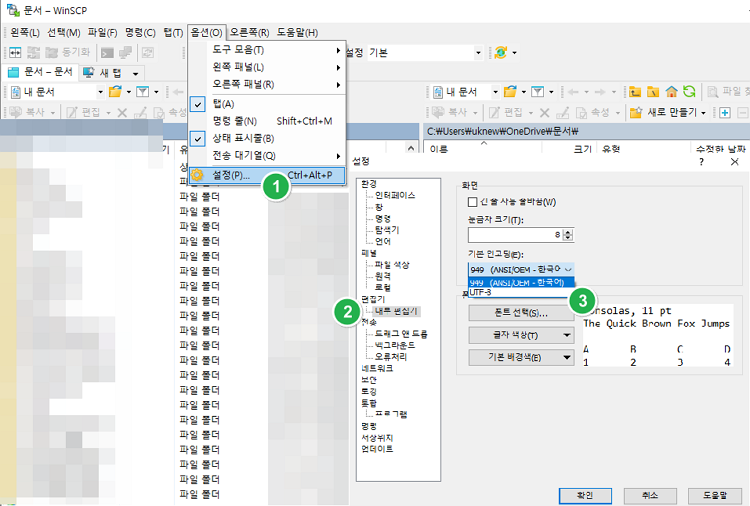Image resolution: width=750 pixels, height=506 pixels.
Task: Click the filter icon in left panel
Action: (143, 91)
